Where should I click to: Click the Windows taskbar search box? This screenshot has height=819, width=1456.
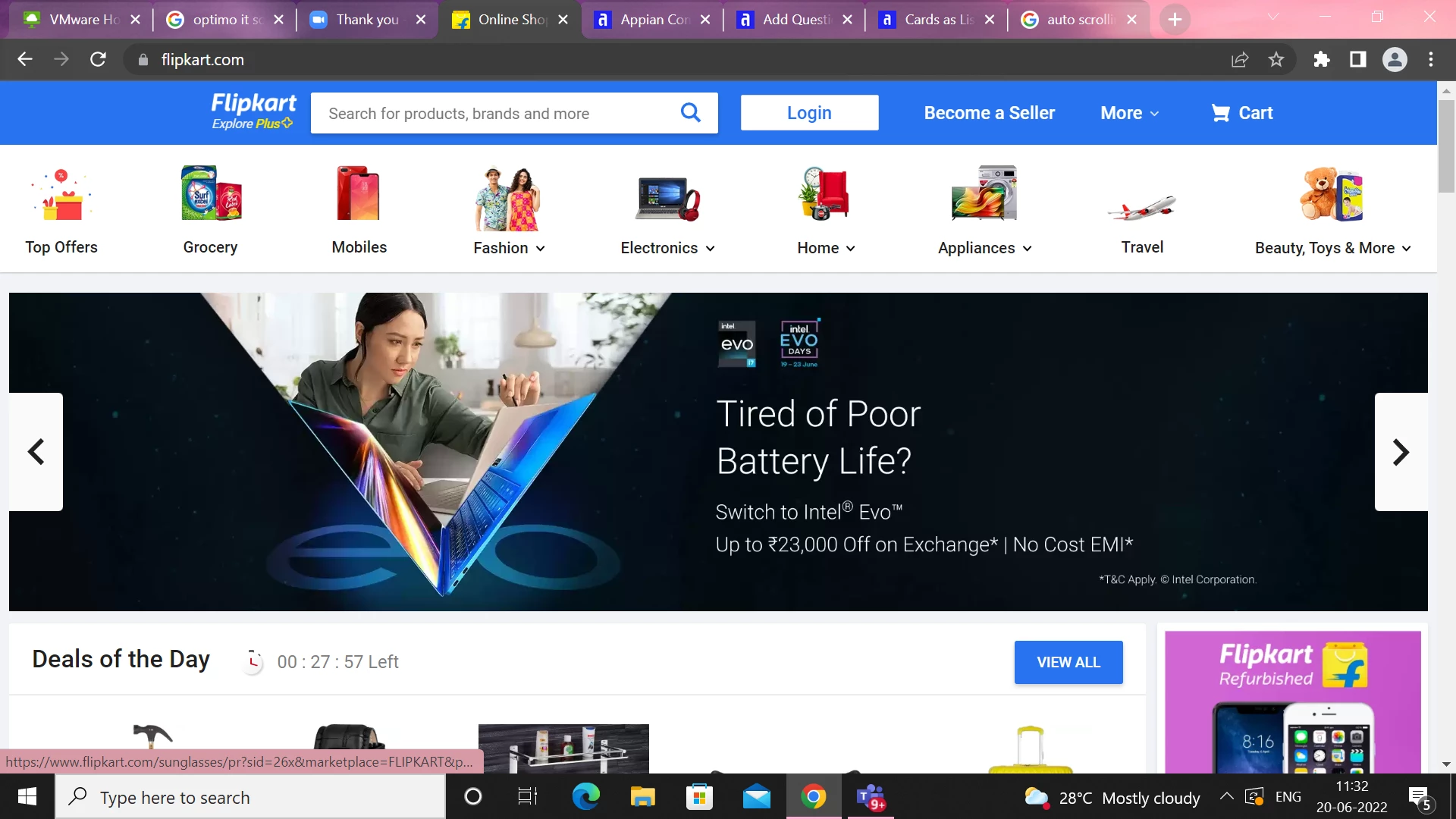pos(250,797)
